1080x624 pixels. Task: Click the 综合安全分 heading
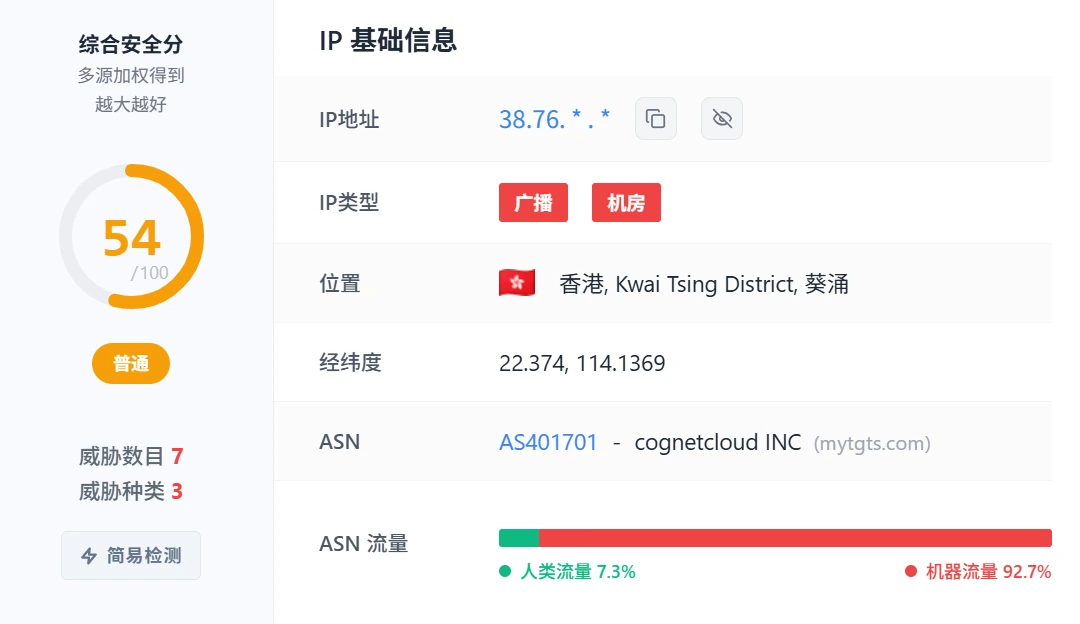coord(131,44)
